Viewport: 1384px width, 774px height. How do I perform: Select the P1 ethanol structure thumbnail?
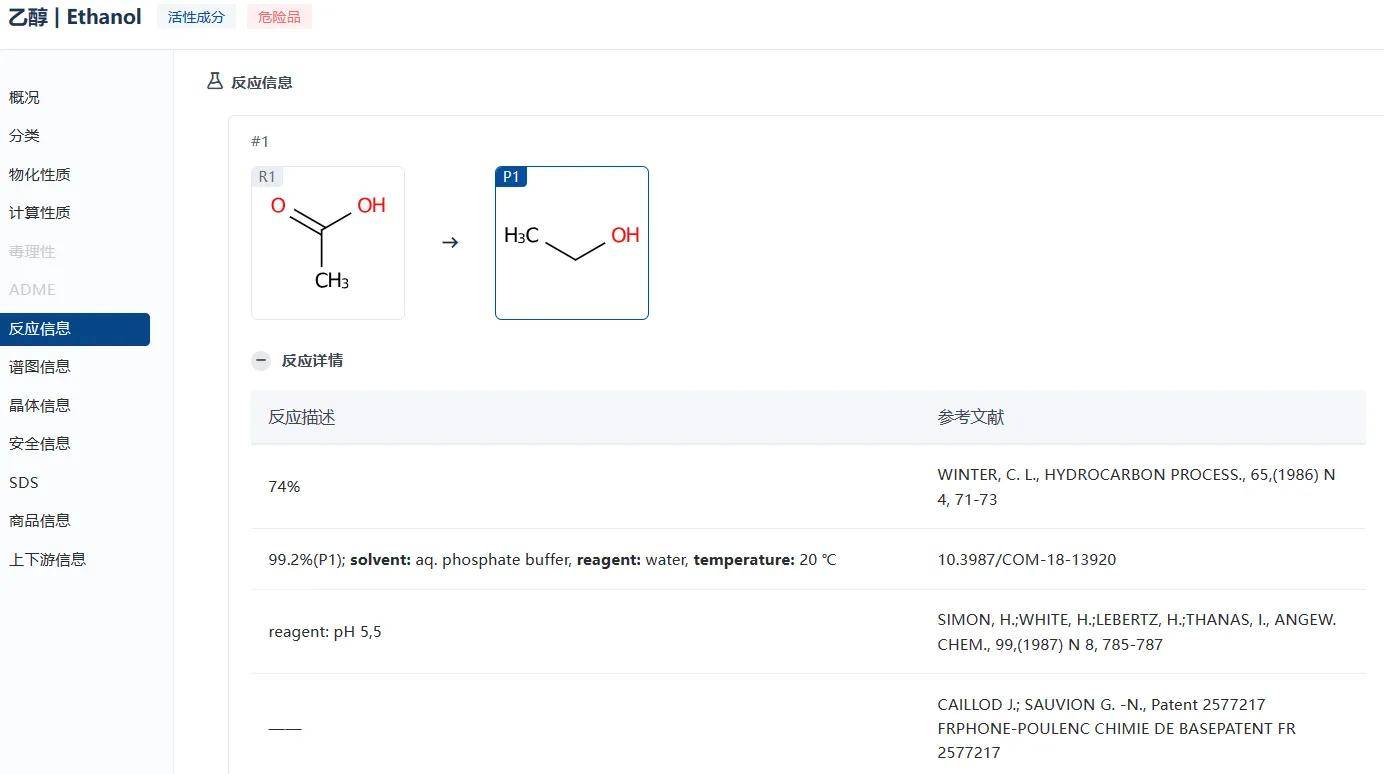point(572,243)
